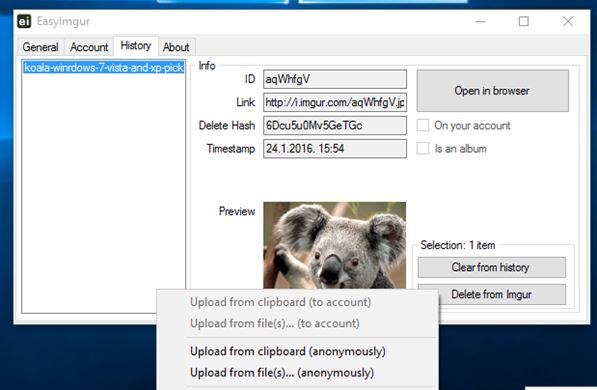The height and width of the screenshot is (390, 597).
Task: Click the koala preview thumbnail
Action: point(335,245)
